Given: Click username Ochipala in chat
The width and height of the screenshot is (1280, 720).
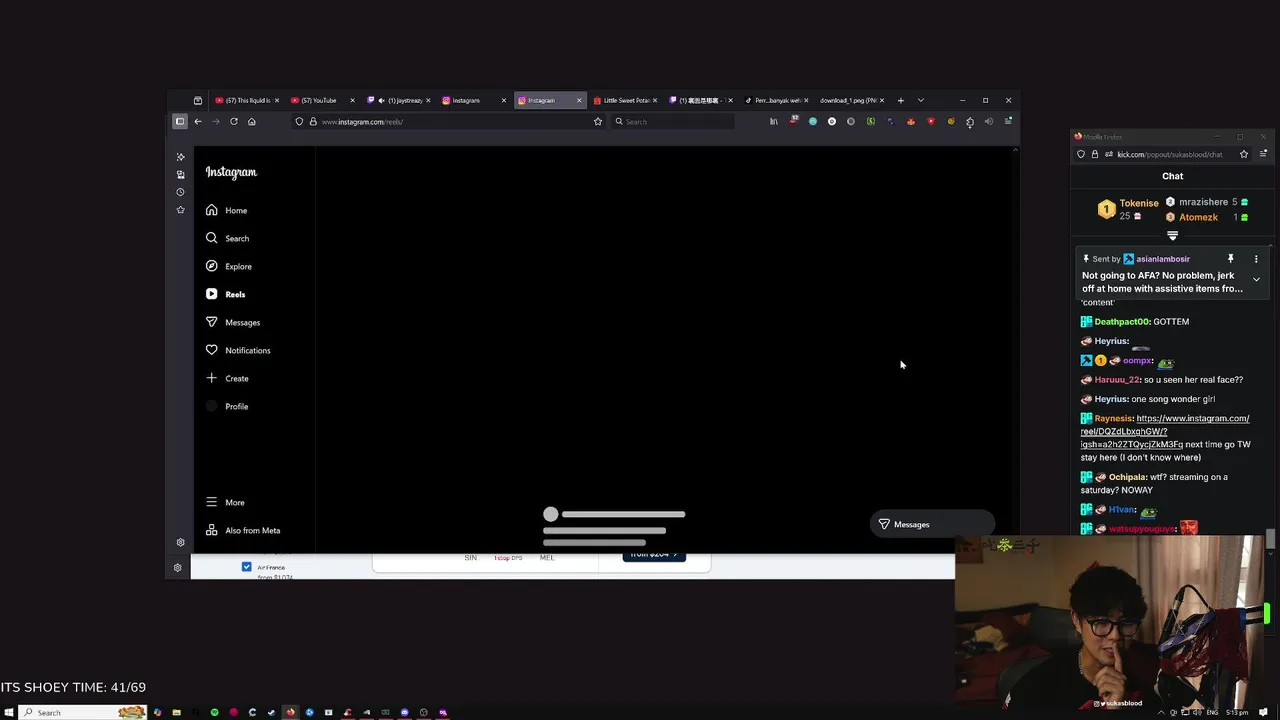Looking at the screenshot, I should (x=1126, y=477).
